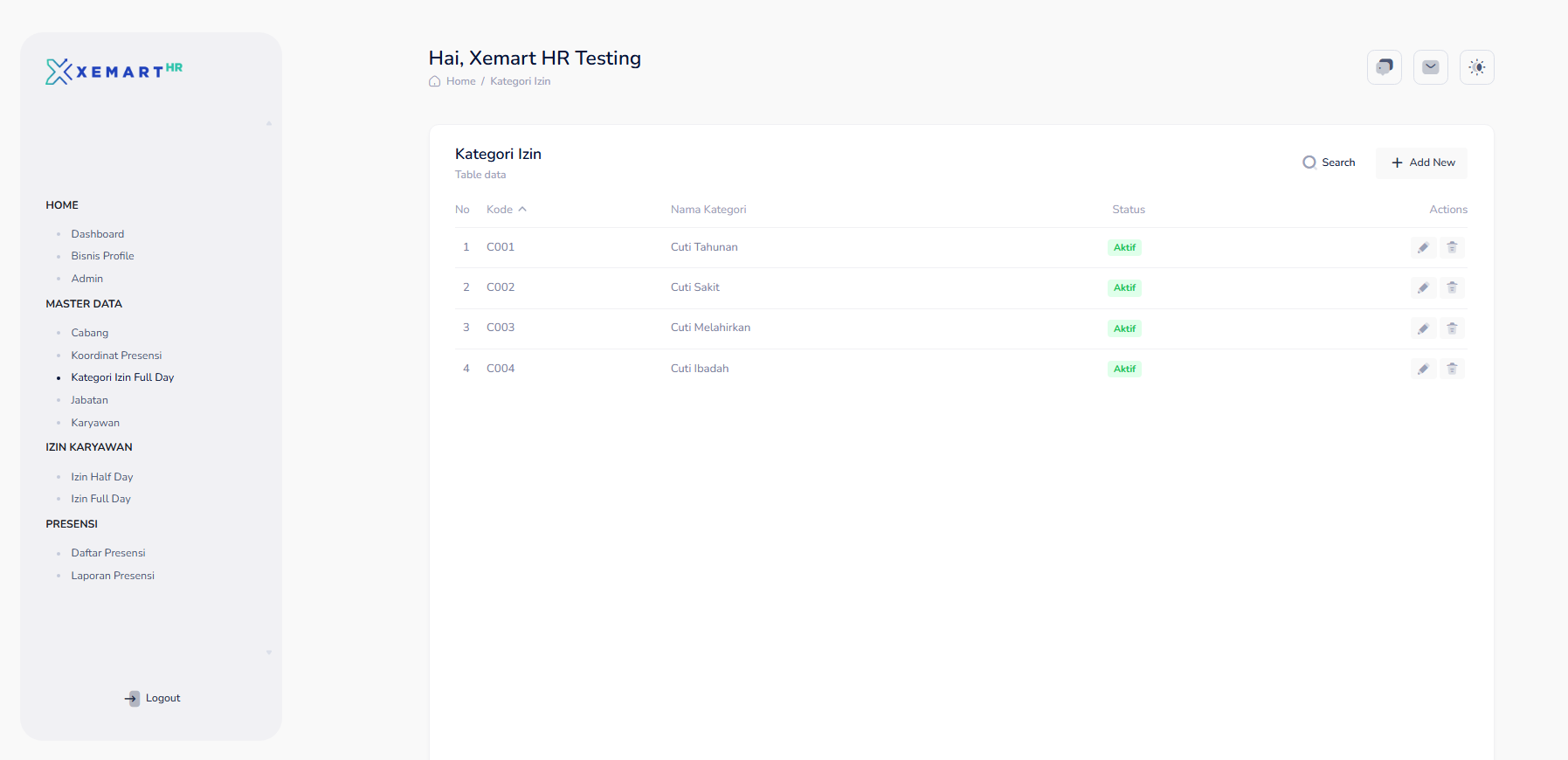Delete the Cuti Tahunan row using trash icon

pyautogui.click(x=1452, y=247)
